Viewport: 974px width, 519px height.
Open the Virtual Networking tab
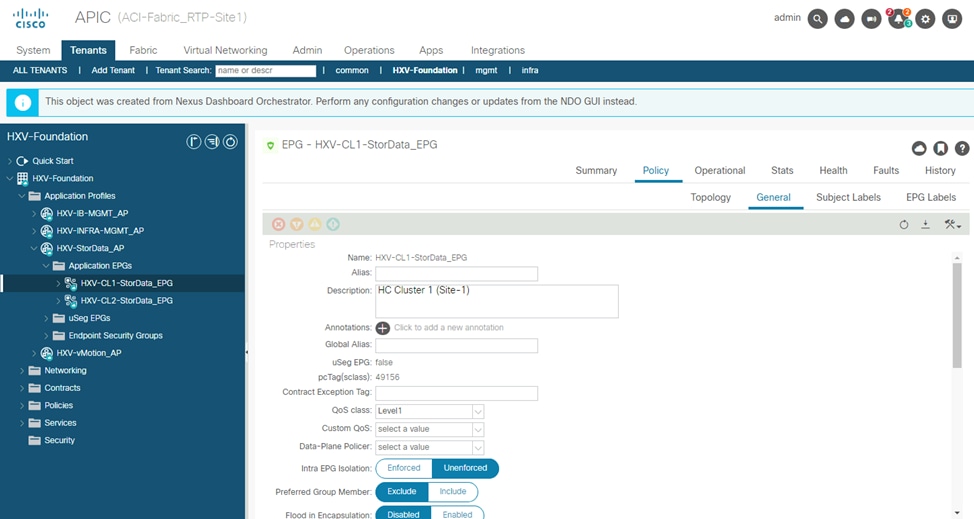[x=225, y=50]
